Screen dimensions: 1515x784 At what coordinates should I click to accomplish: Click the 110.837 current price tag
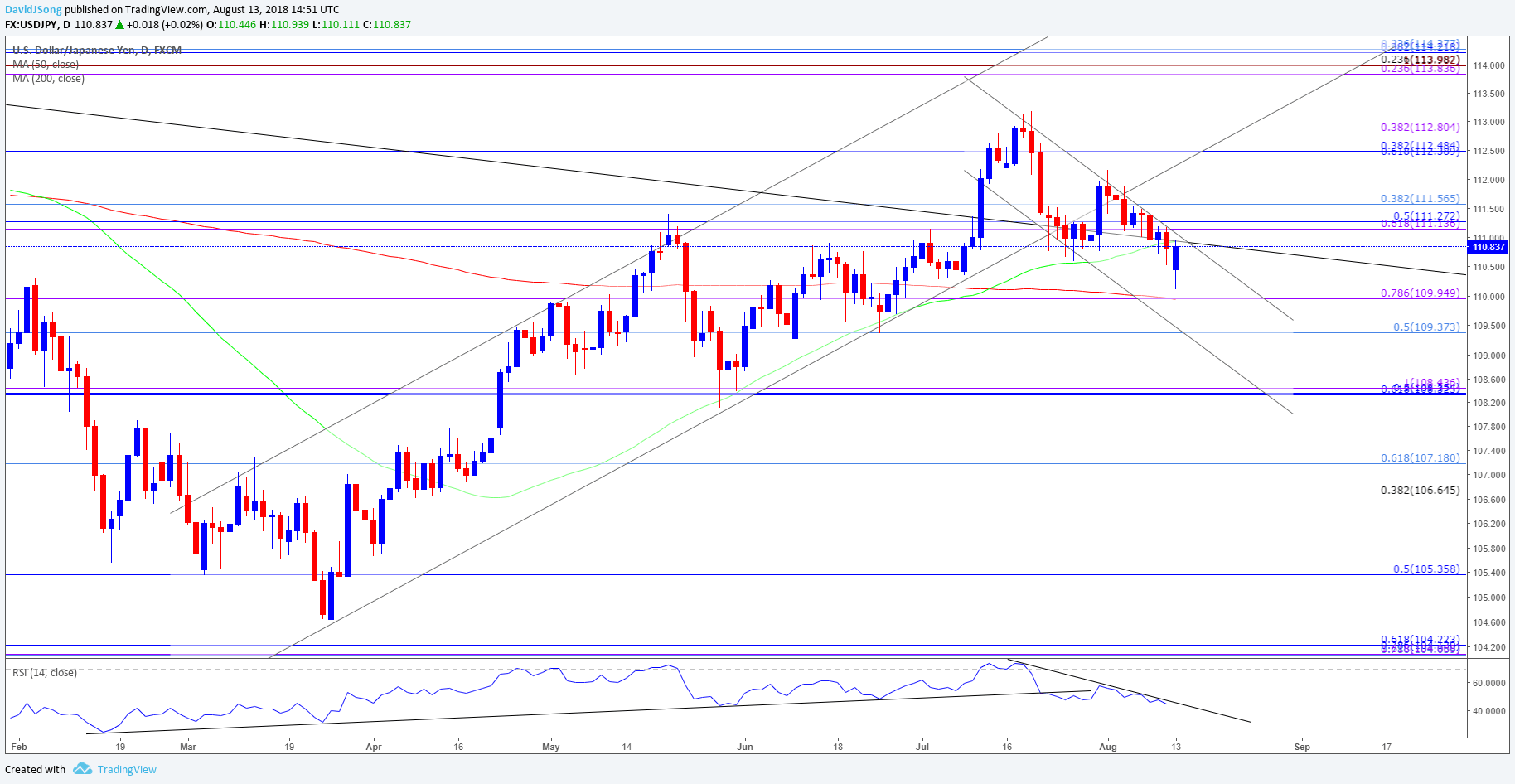pyautogui.click(x=1487, y=247)
